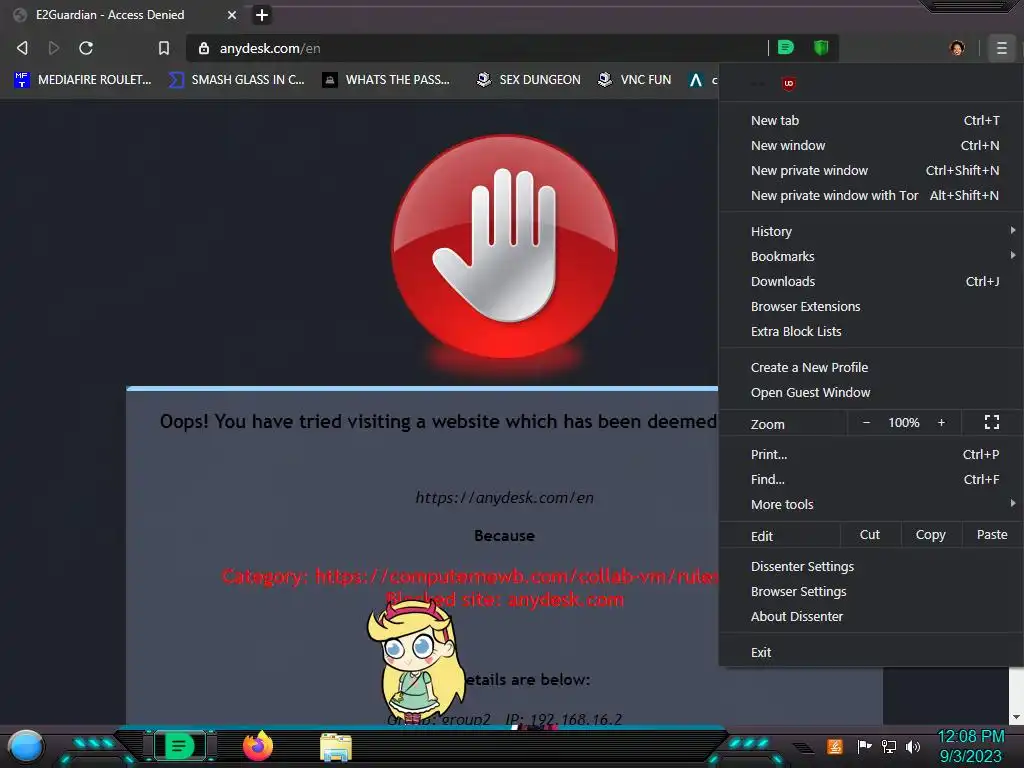This screenshot has height=768, width=1024.
Task: Open uBlock Origin extension icon in menu
Action: 788,83
